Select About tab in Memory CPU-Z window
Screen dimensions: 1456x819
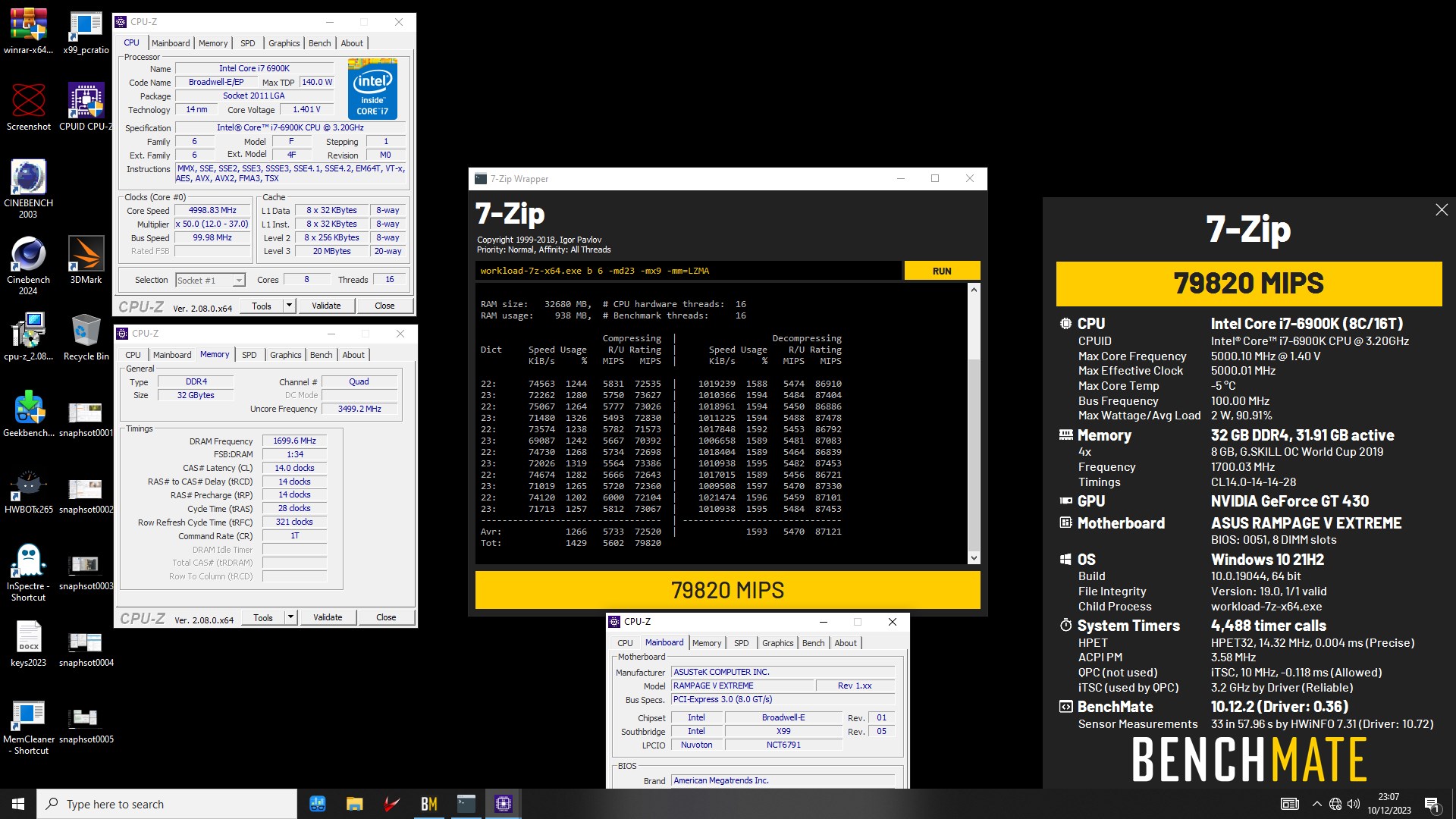[x=353, y=355]
